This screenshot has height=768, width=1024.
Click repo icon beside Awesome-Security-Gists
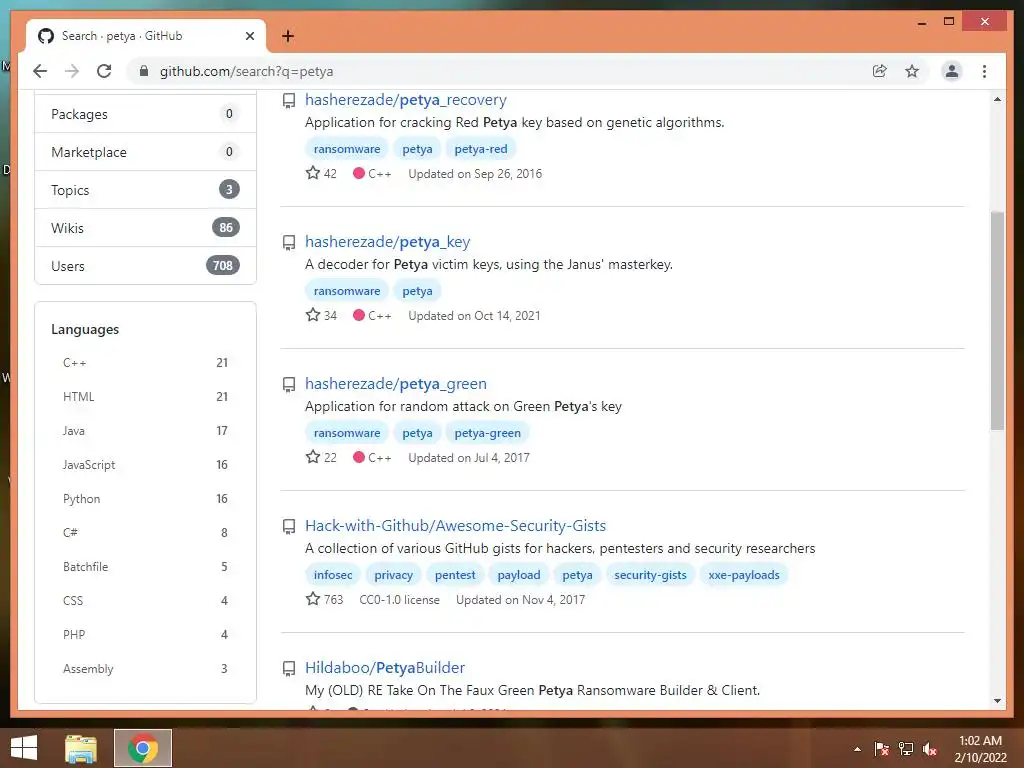coord(289,526)
